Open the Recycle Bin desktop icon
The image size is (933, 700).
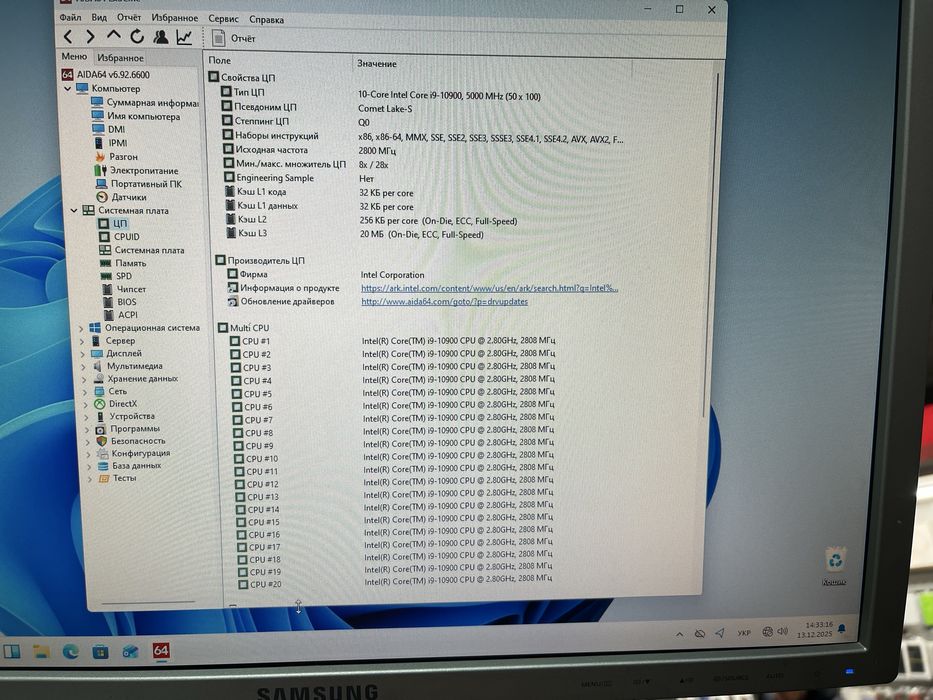click(x=835, y=566)
